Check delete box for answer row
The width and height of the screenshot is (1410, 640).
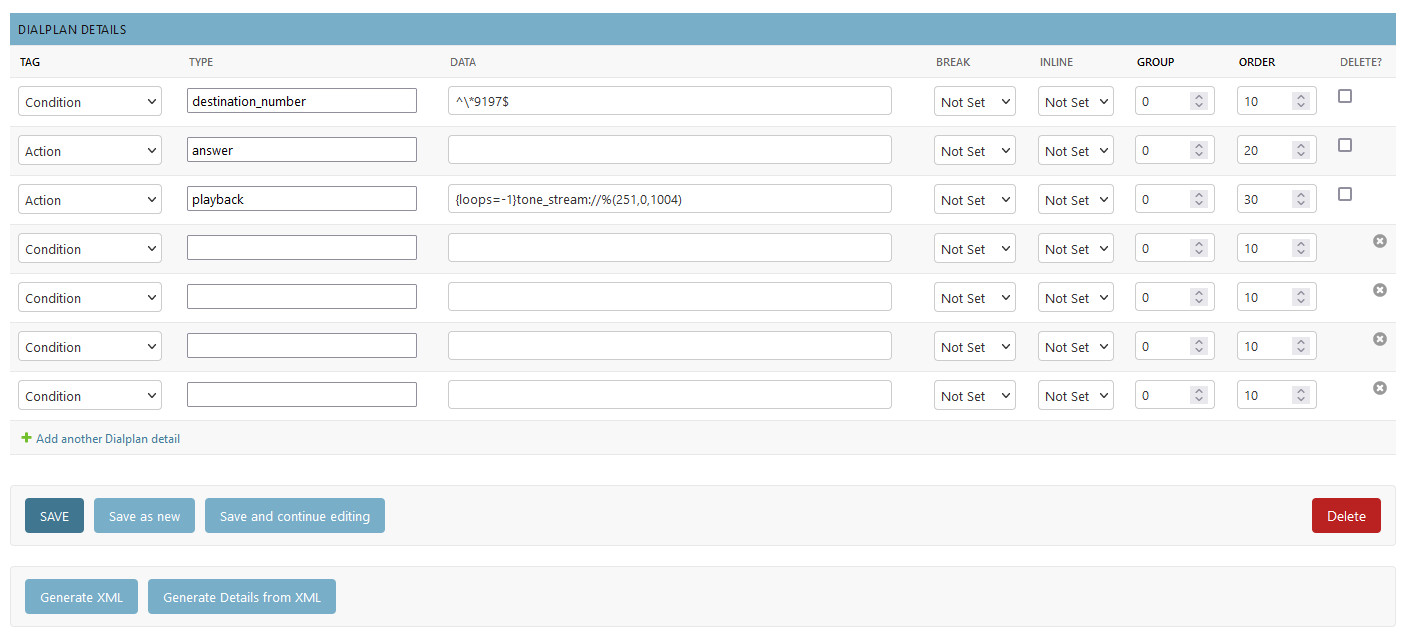[1345, 145]
